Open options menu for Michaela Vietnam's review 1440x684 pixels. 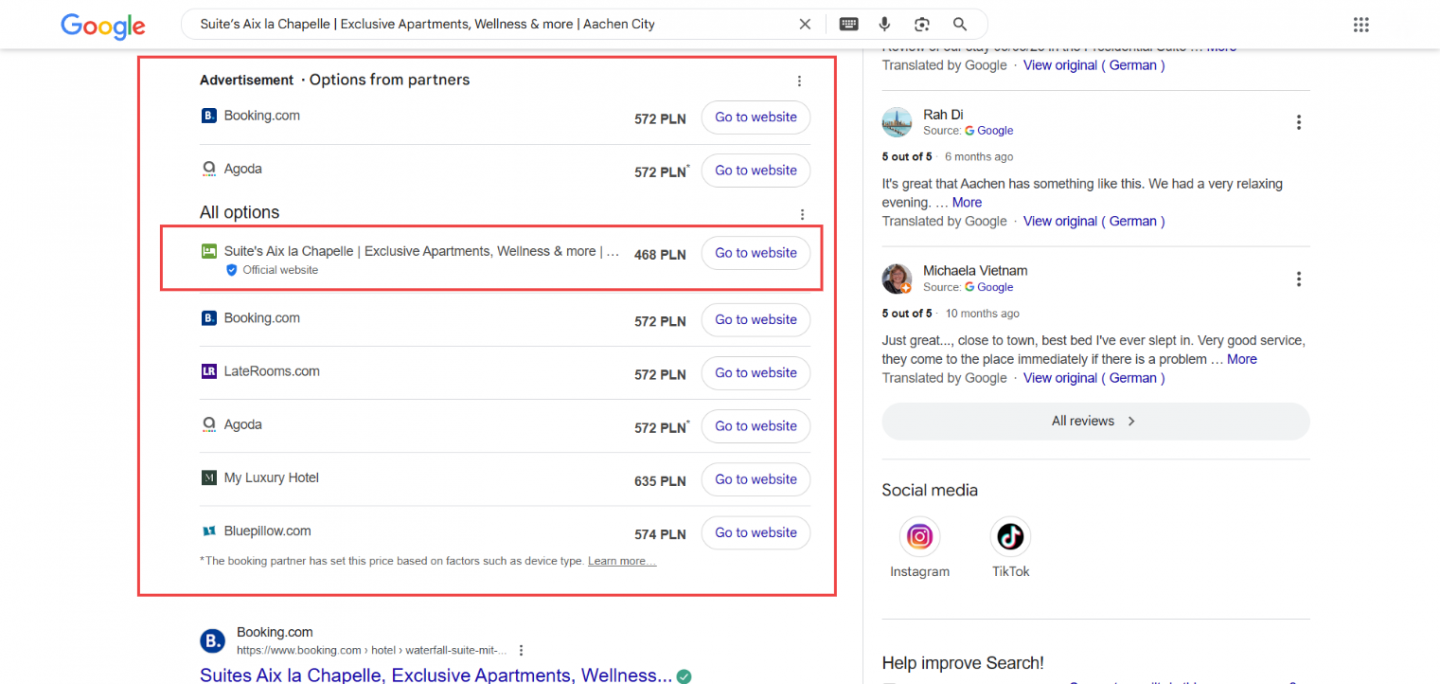[x=1298, y=279]
